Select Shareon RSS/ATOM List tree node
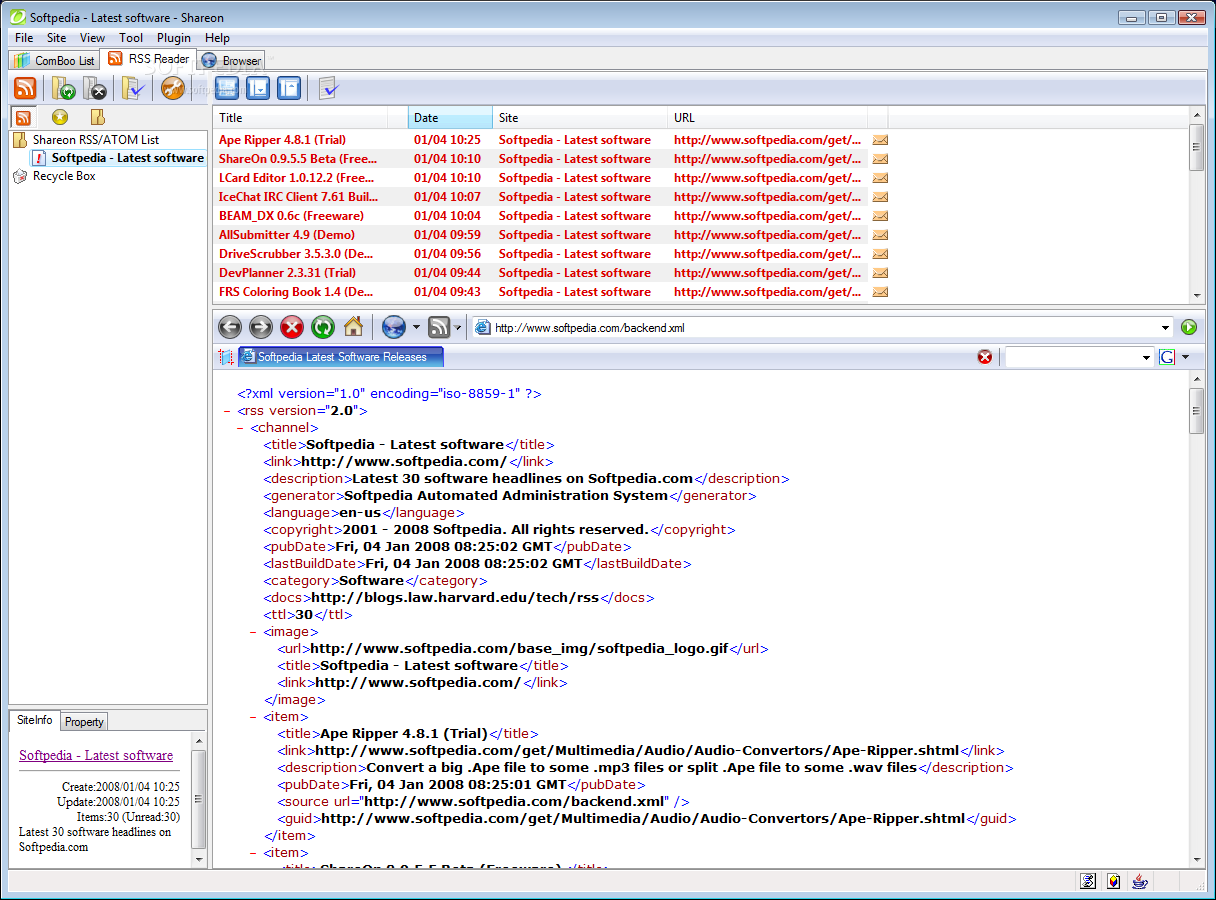1216x900 pixels. (95, 140)
